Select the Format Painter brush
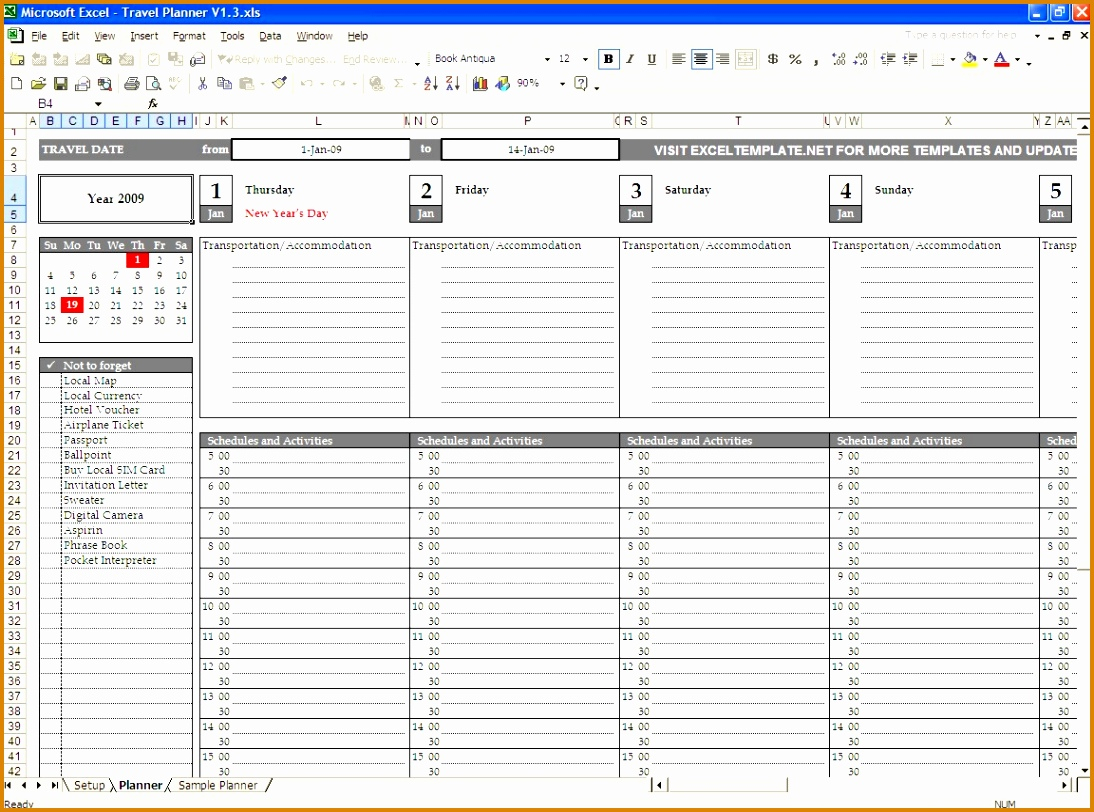Image resolution: width=1094 pixels, height=812 pixels. (279, 84)
